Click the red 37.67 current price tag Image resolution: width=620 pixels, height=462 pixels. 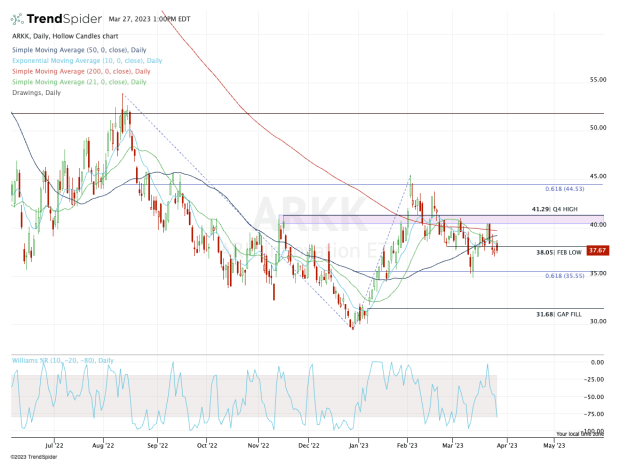tap(598, 250)
